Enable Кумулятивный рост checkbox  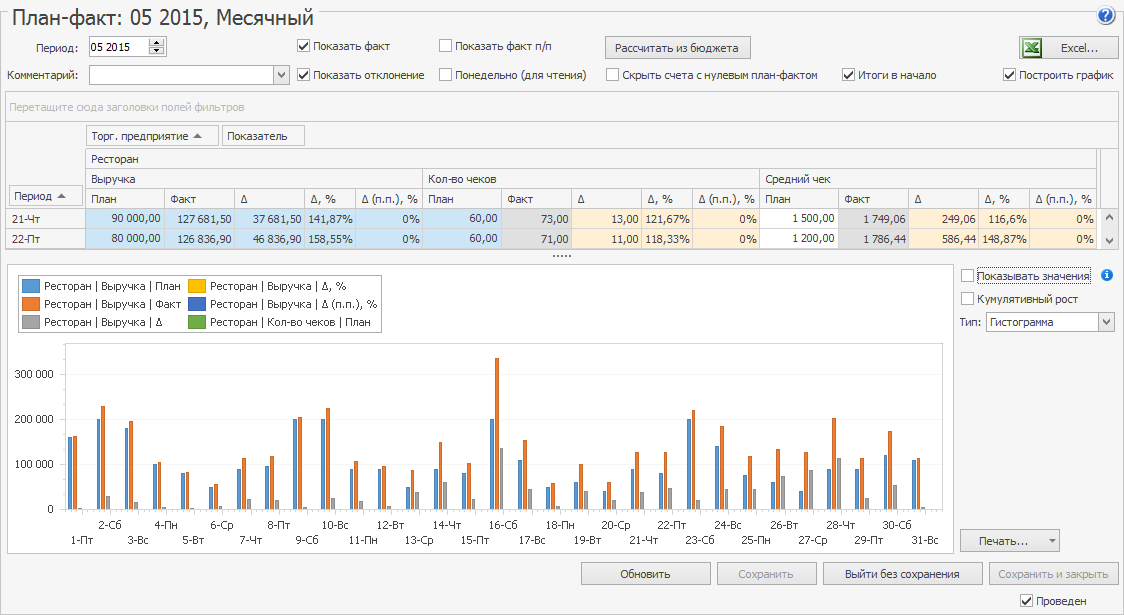967,299
